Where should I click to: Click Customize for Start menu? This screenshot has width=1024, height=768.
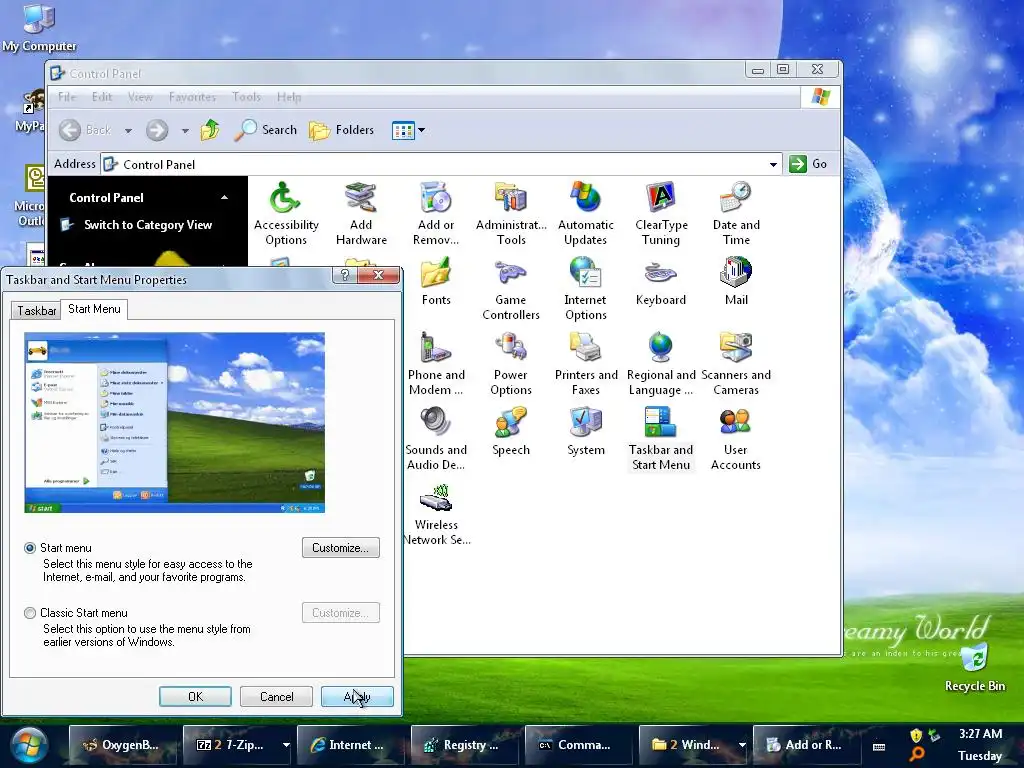pyautogui.click(x=341, y=548)
